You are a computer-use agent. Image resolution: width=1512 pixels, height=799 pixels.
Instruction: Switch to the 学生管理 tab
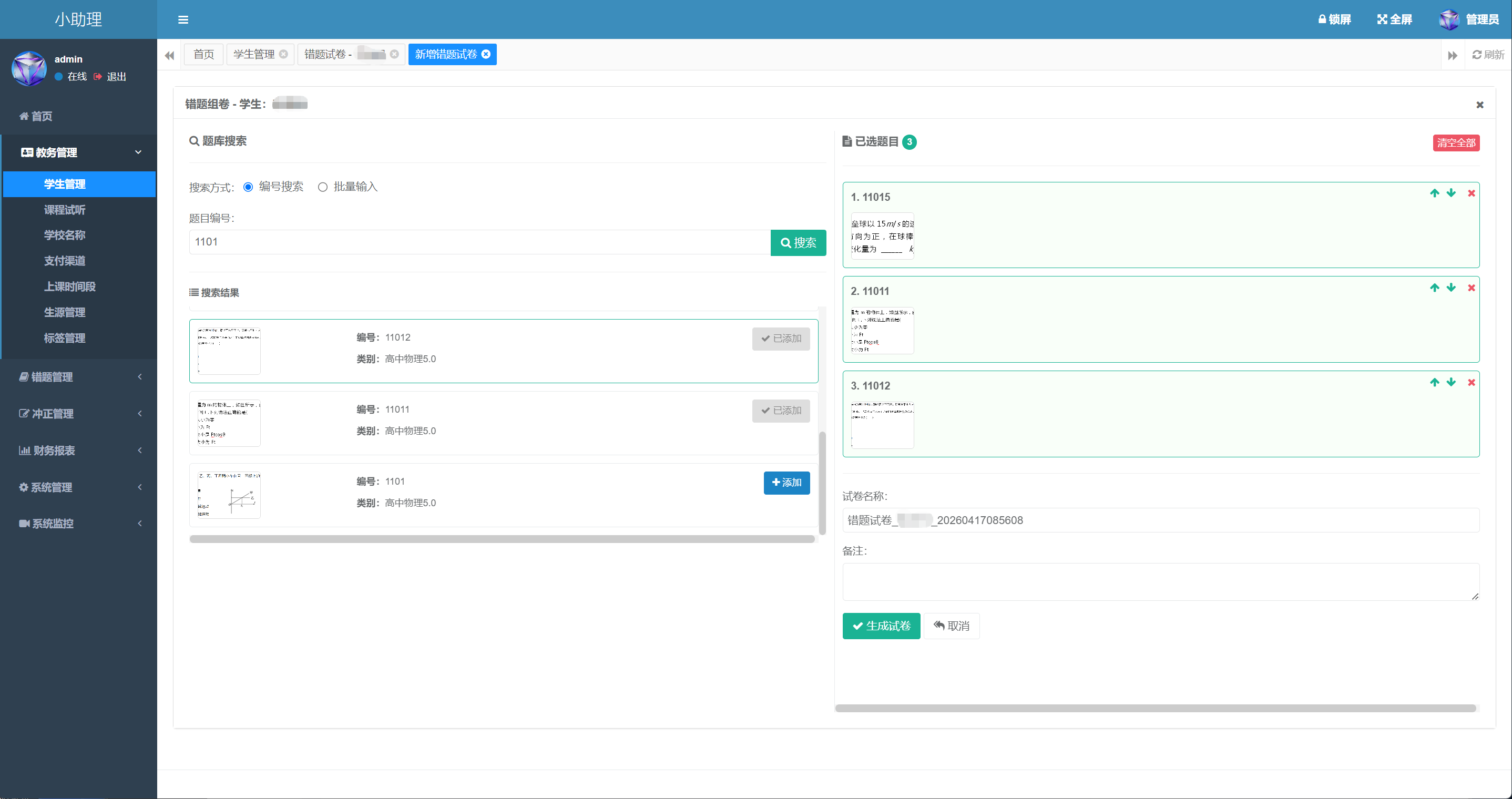(254, 55)
